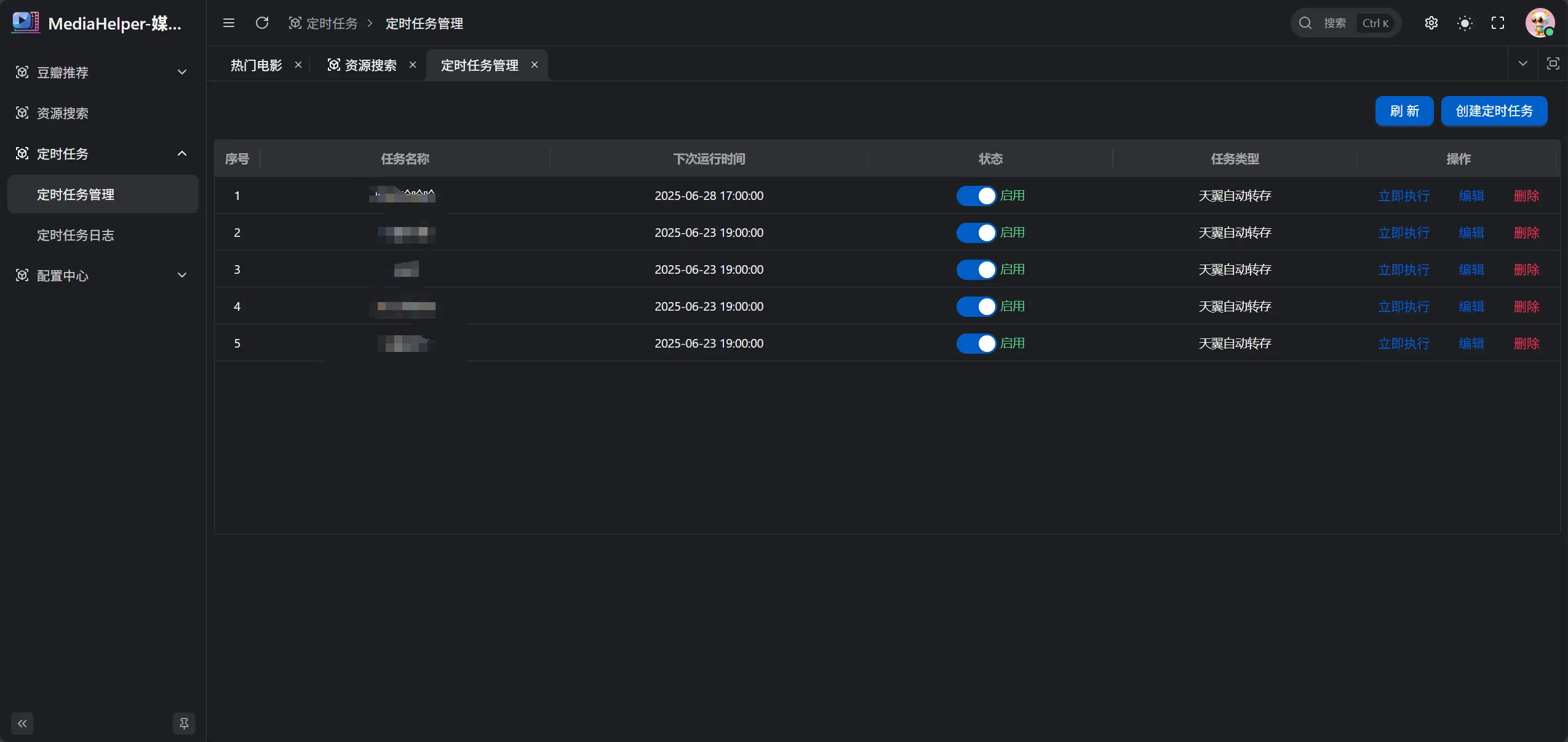Disable the toggle for task row 1

(976, 196)
